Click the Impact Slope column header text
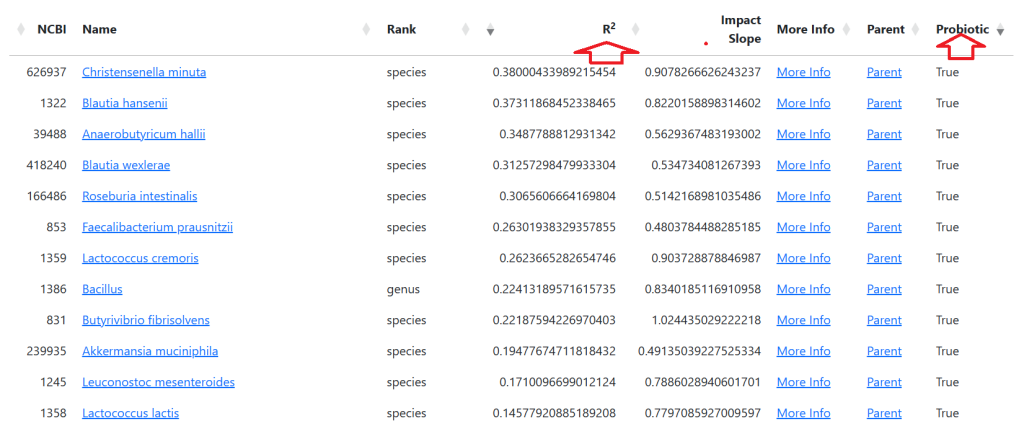The image size is (1024, 434). (x=740, y=29)
